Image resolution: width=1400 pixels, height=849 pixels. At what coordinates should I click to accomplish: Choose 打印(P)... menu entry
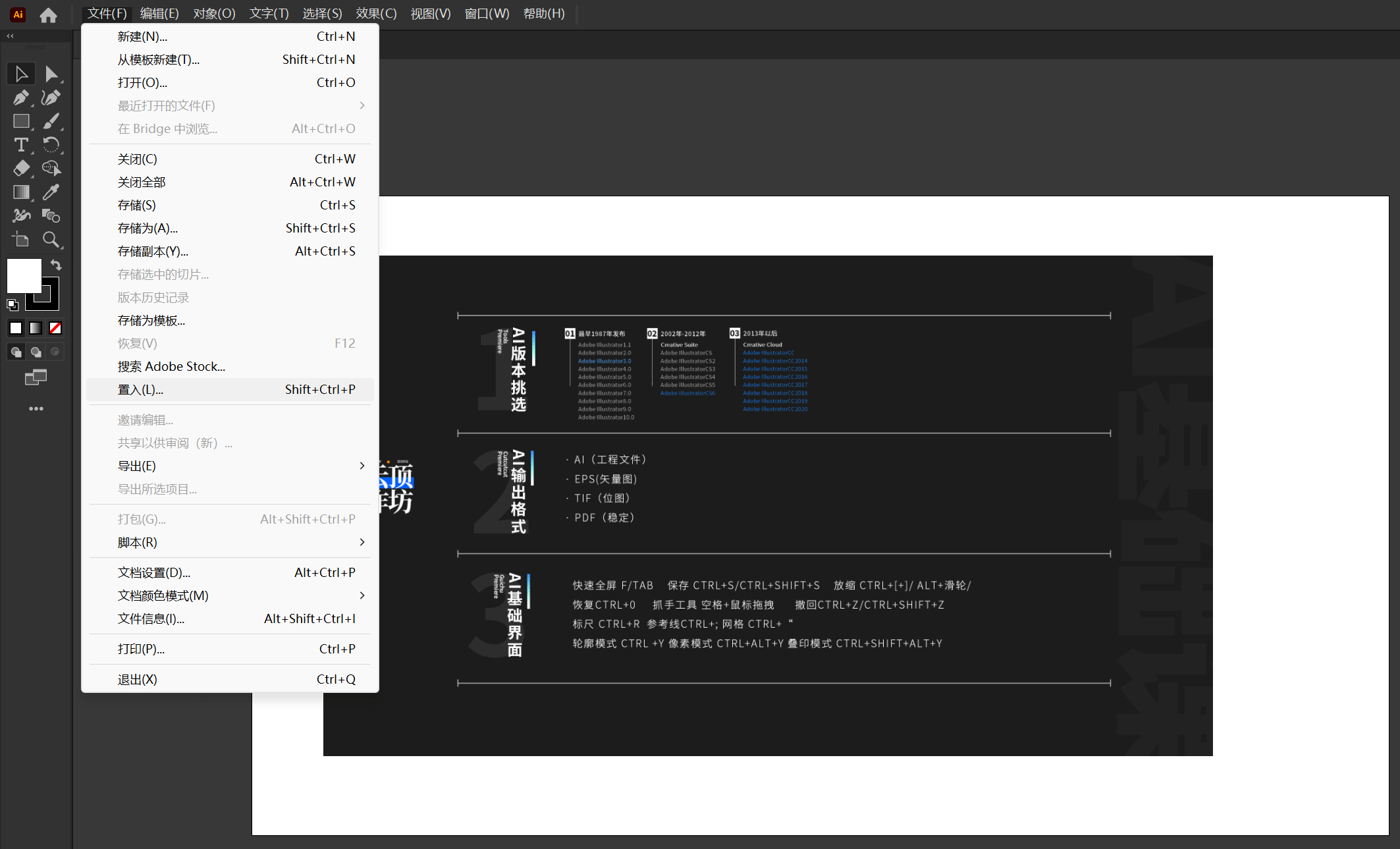pos(230,649)
